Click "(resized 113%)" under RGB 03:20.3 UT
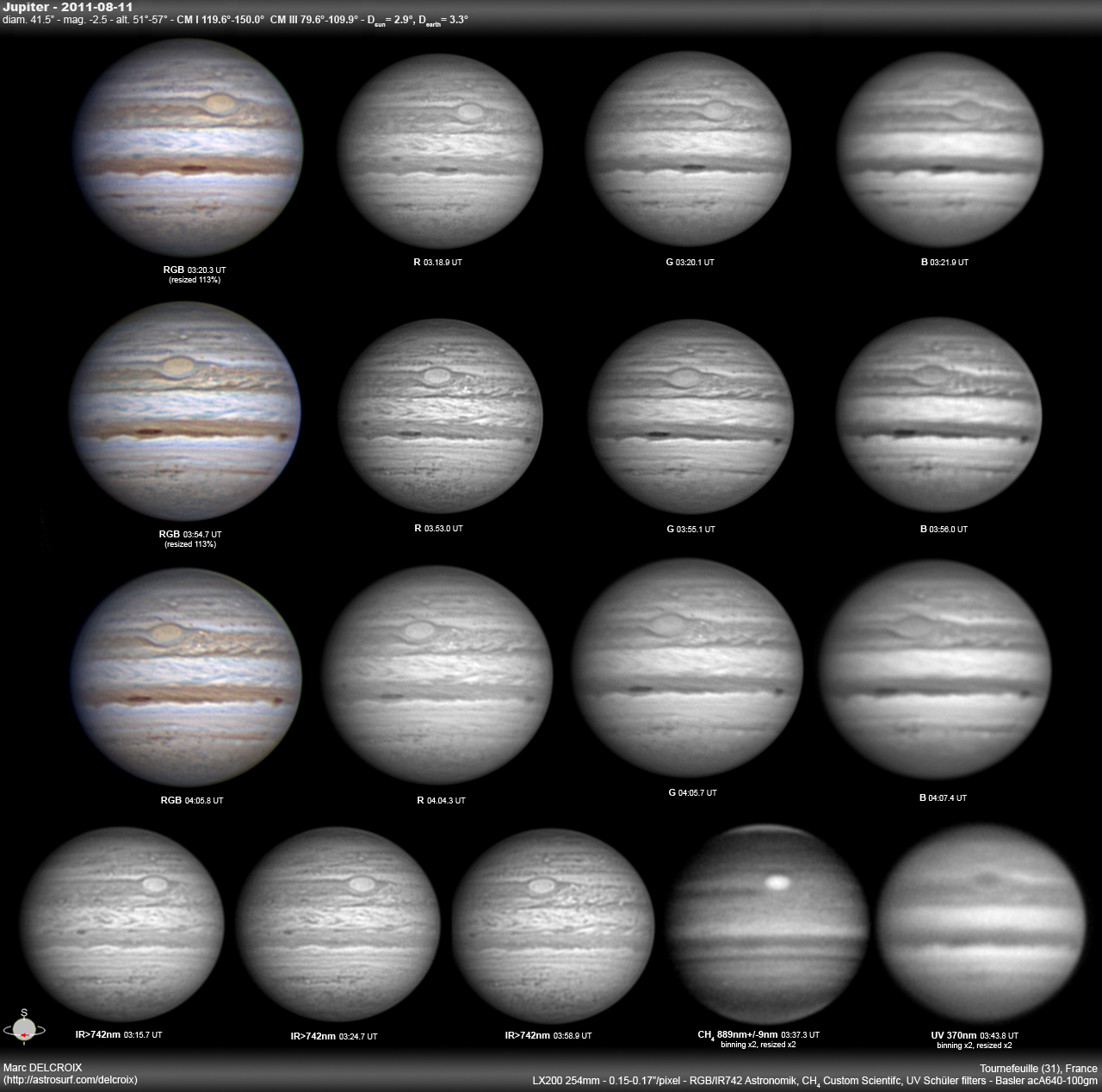The height and width of the screenshot is (1092, 1102). click(x=195, y=280)
